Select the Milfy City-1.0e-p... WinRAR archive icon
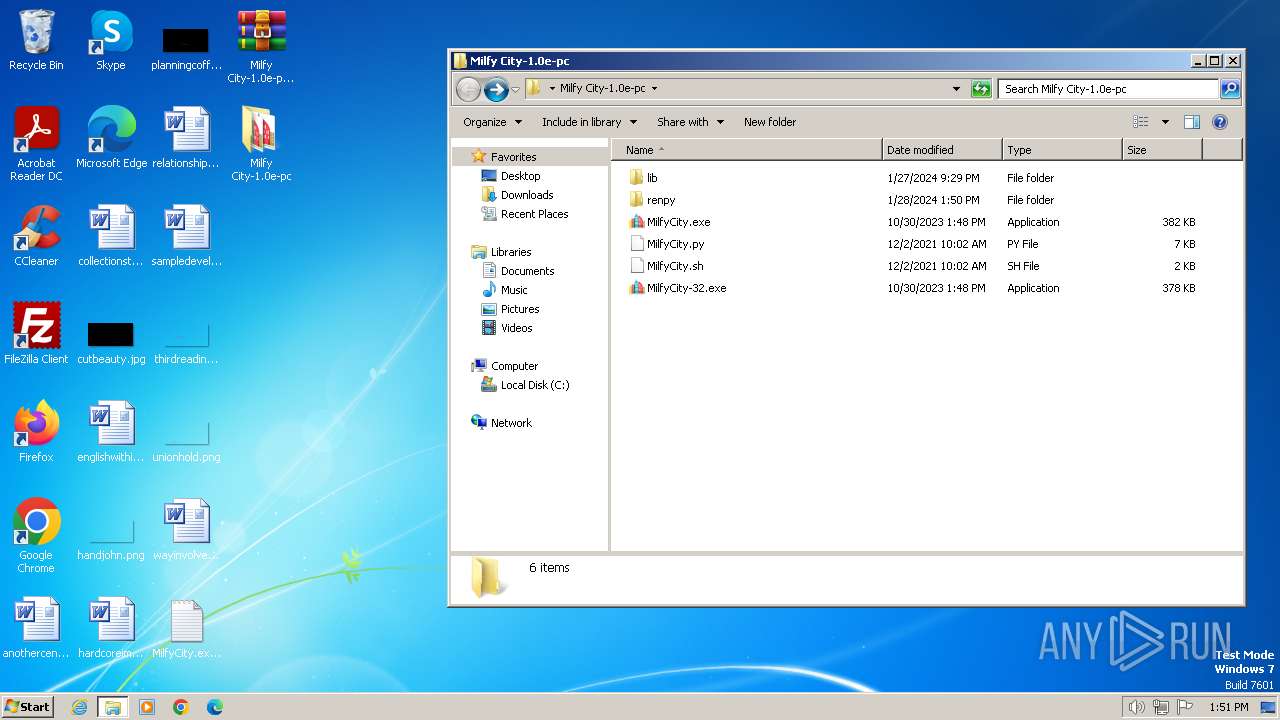 tap(261, 47)
